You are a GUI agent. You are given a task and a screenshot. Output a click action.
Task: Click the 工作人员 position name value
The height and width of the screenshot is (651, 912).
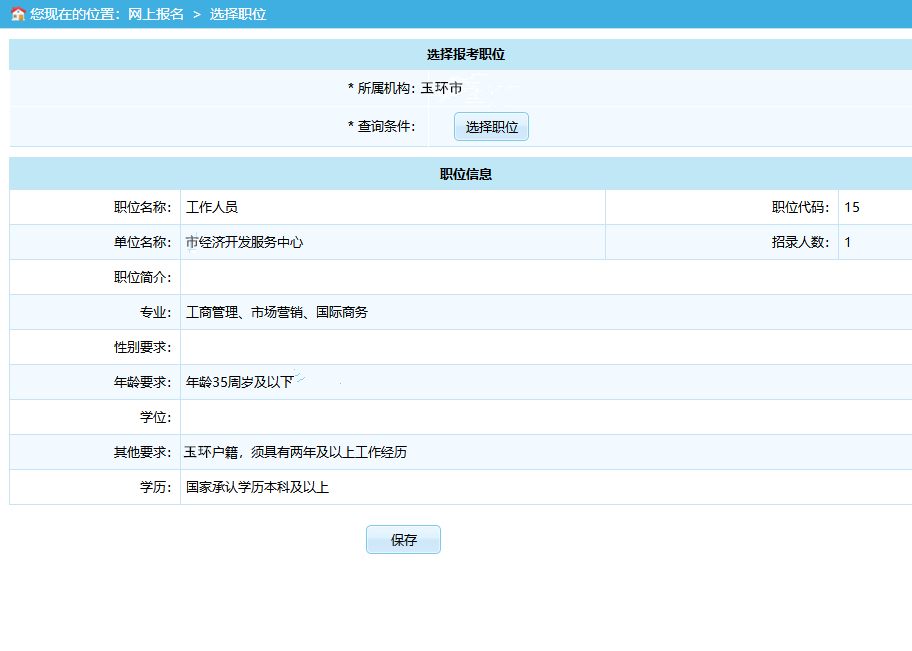[212, 208]
